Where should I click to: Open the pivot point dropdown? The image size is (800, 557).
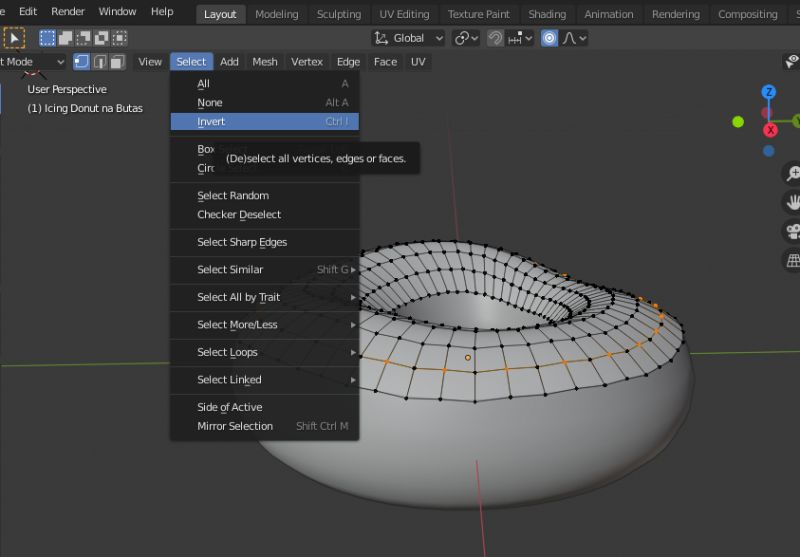(x=466, y=38)
